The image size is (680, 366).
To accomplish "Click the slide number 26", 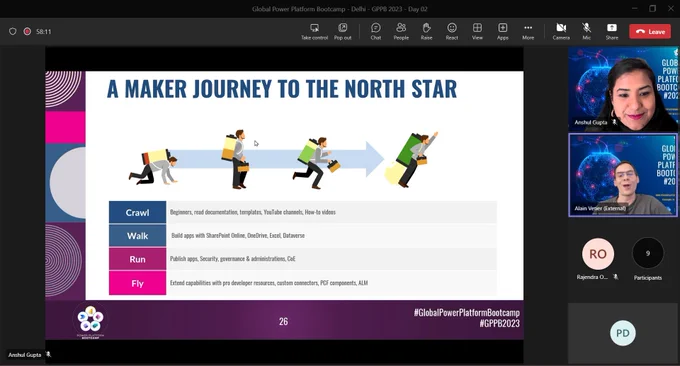I will click(x=283, y=321).
